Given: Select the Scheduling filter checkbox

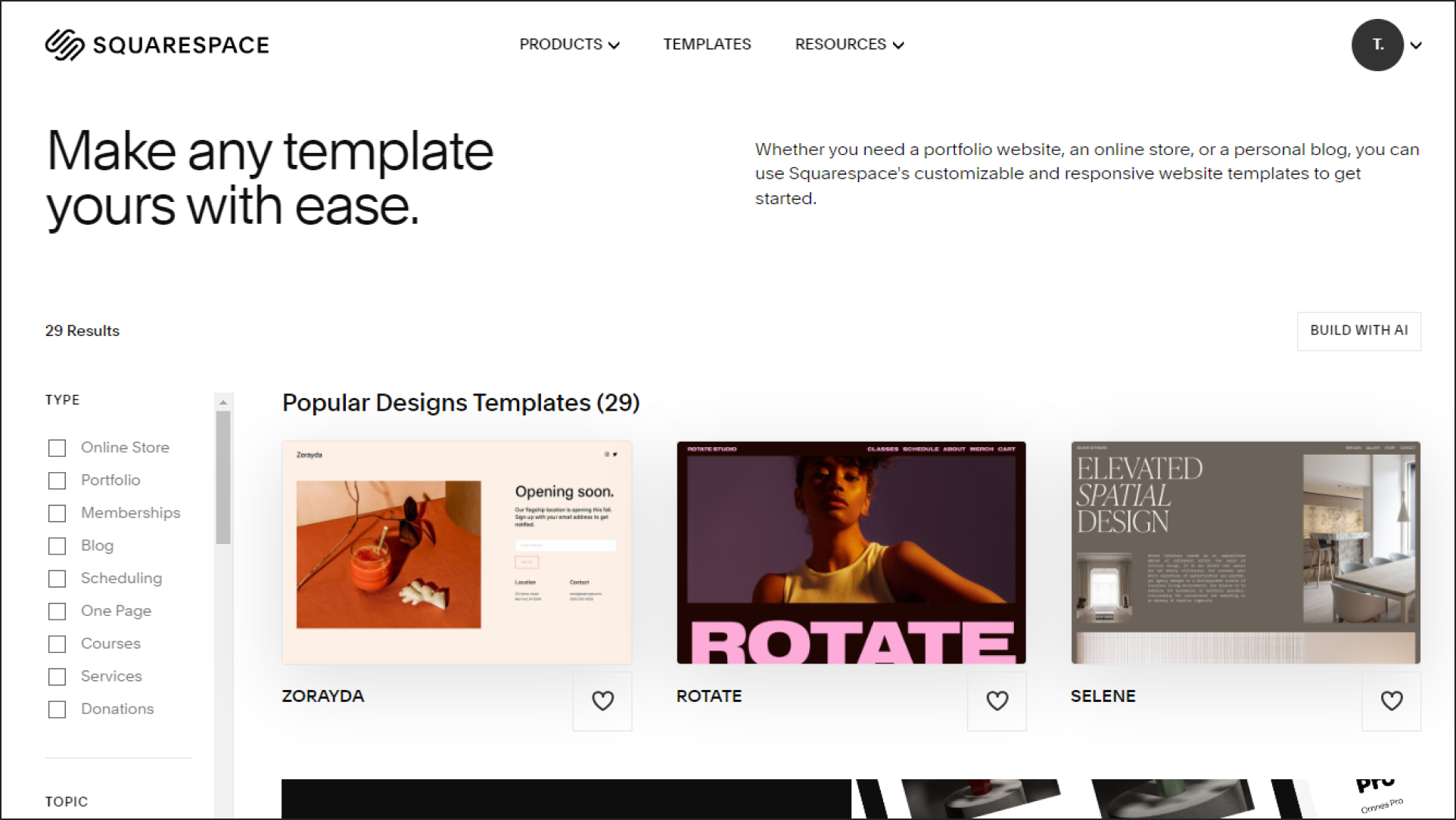Looking at the screenshot, I should point(57,579).
